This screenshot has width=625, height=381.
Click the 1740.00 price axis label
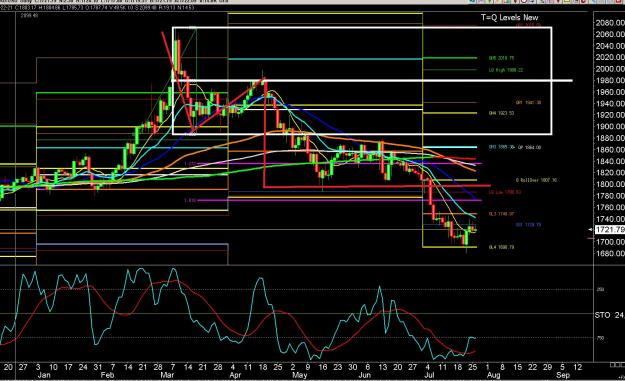tap(610, 219)
